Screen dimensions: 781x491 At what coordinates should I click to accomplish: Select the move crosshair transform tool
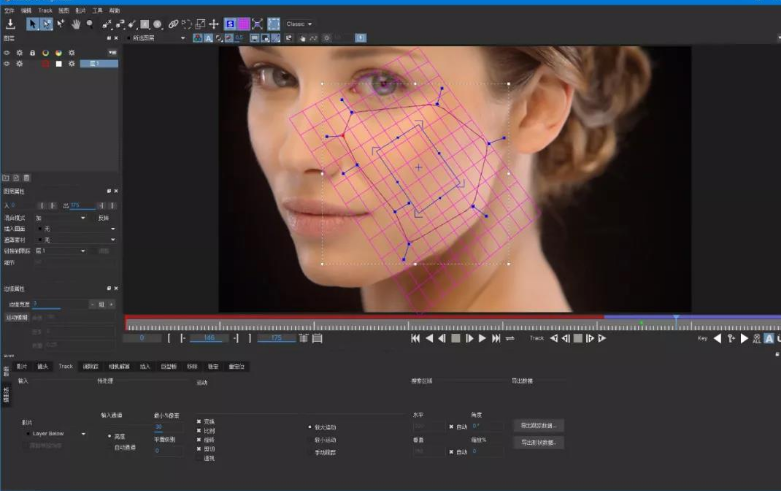point(214,24)
